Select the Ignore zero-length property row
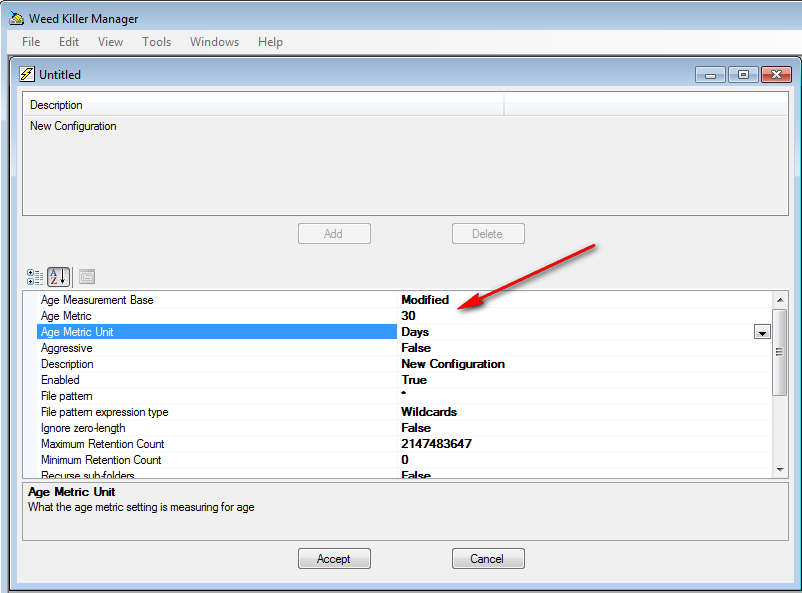 (x=217, y=428)
